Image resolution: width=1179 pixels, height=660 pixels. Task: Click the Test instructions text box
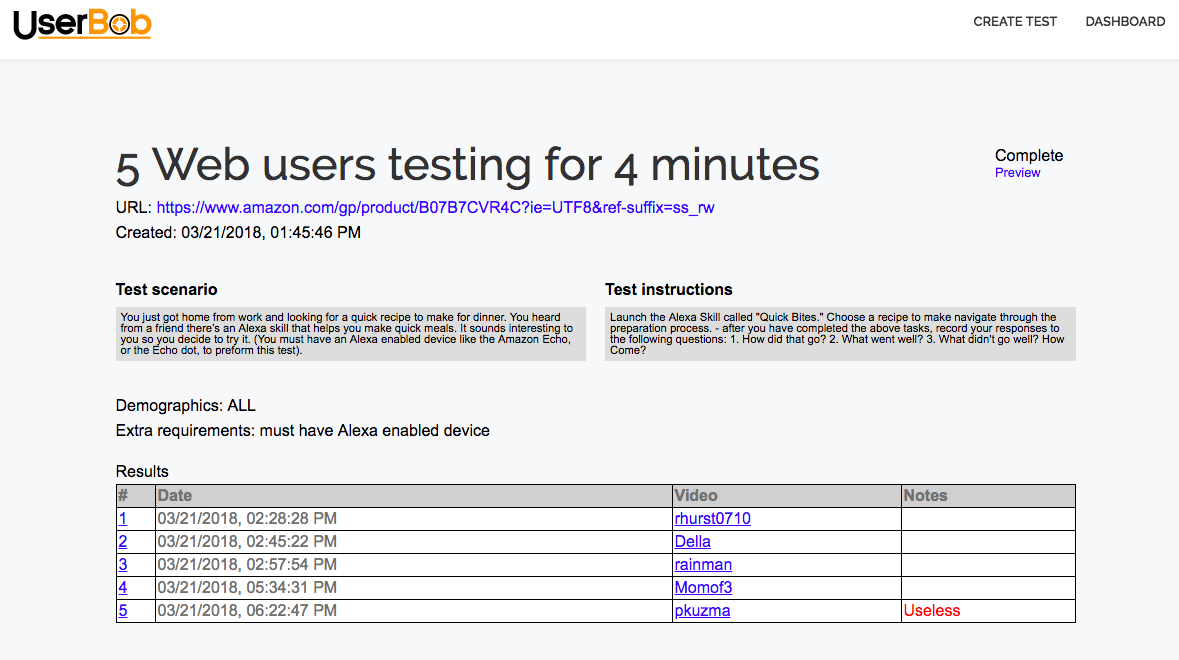pos(839,333)
